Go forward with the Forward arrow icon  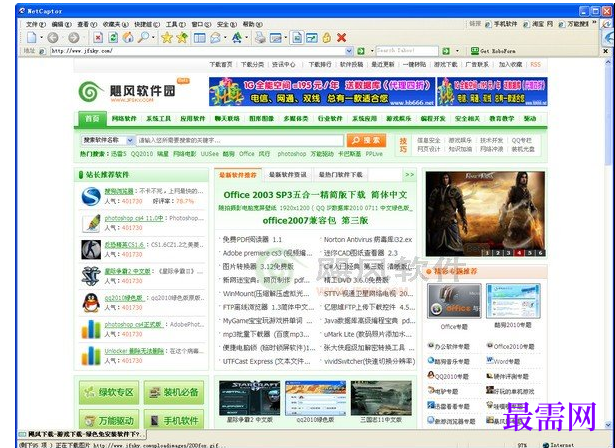point(74,38)
